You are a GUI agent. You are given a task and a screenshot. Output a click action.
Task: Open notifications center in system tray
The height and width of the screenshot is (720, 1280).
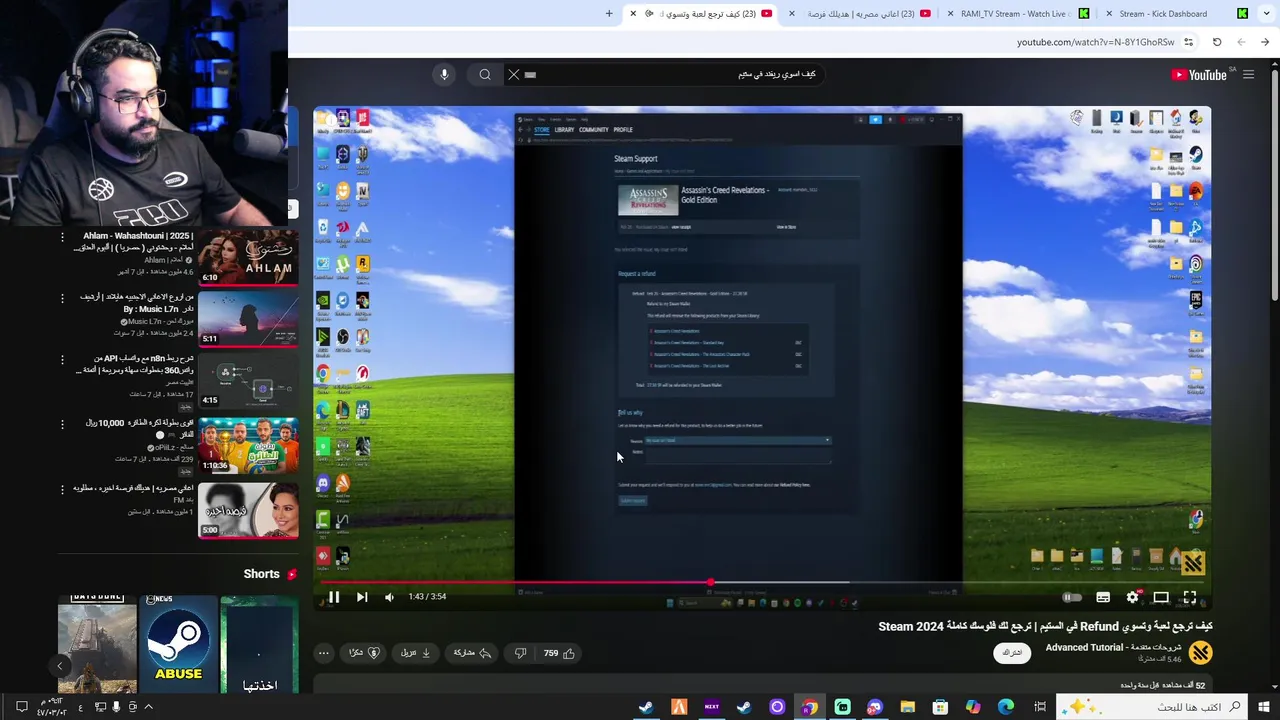pos(21,707)
